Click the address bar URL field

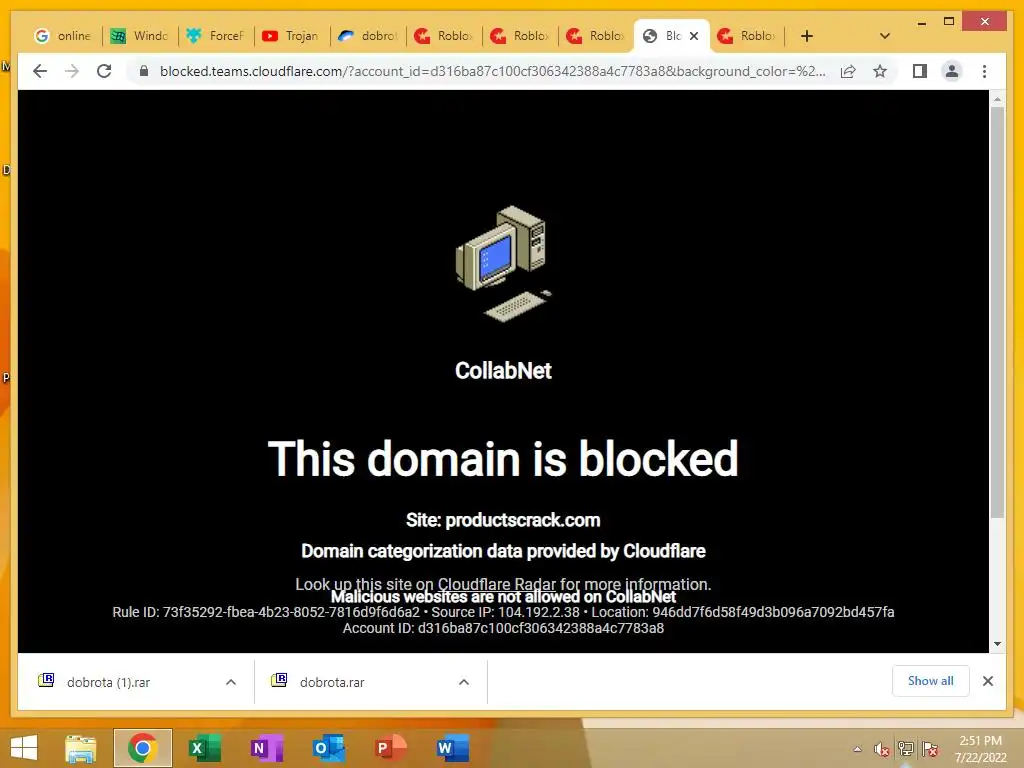(x=492, y=71)
